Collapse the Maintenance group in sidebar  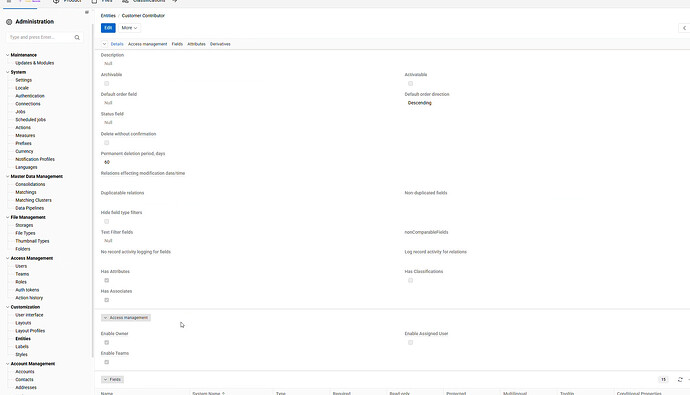point(7,55)
